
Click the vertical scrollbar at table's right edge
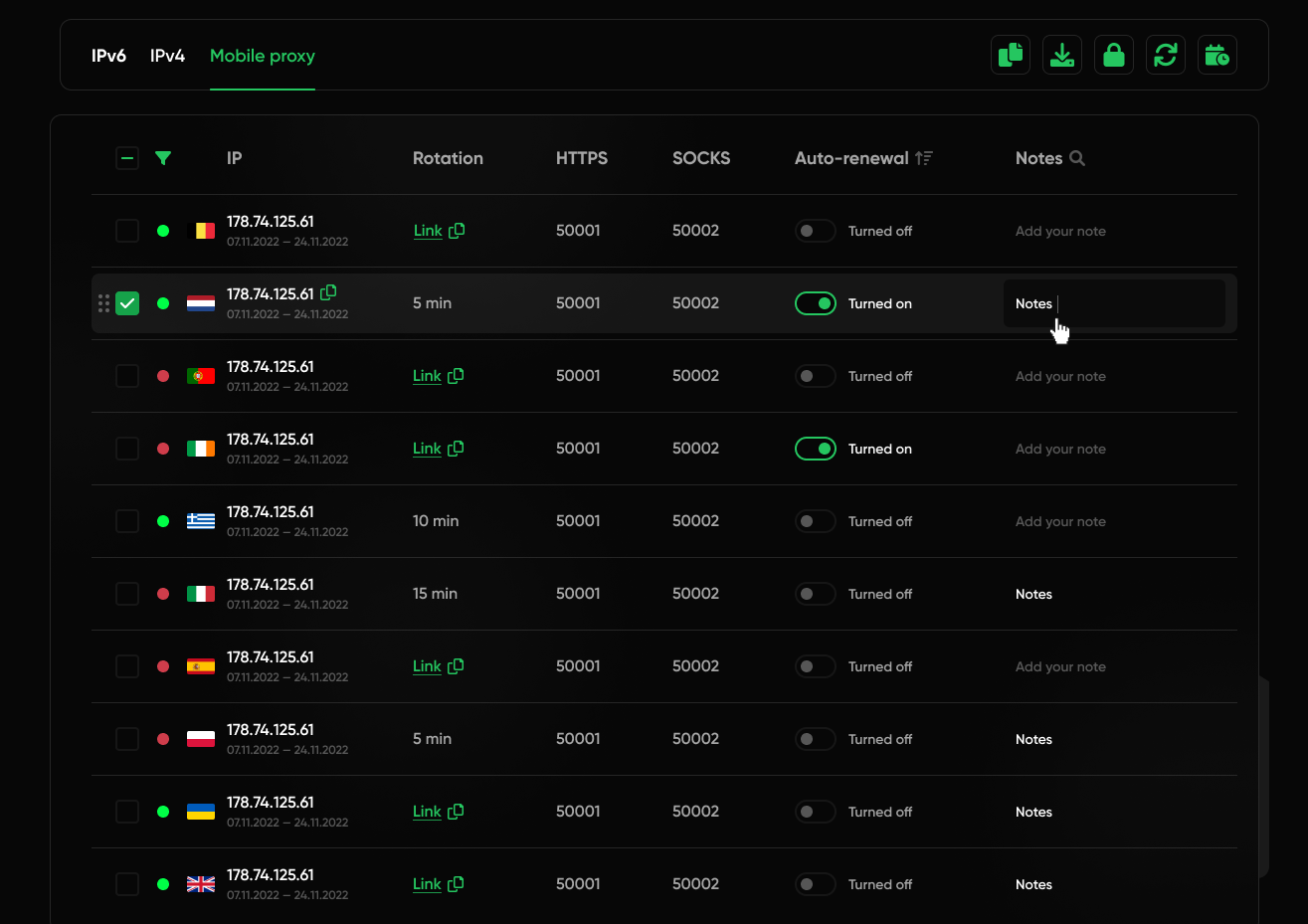1264,777
